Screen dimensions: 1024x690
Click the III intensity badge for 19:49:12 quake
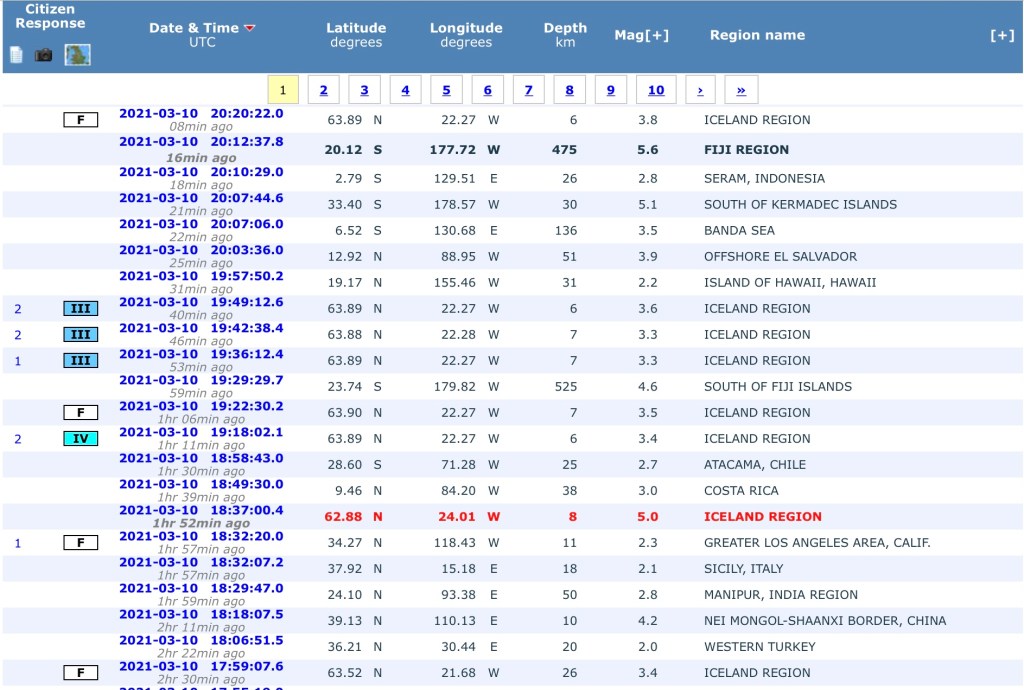coord(80,309)
